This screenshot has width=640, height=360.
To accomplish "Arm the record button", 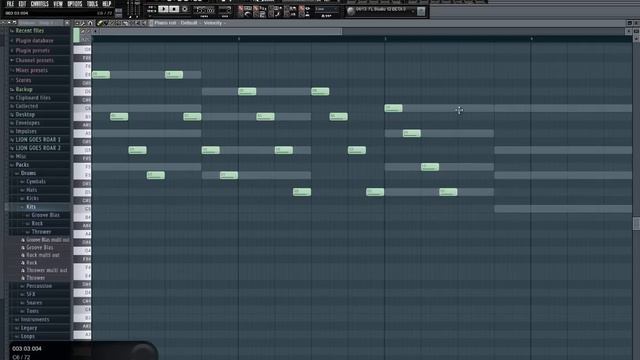I will point(185,9).
